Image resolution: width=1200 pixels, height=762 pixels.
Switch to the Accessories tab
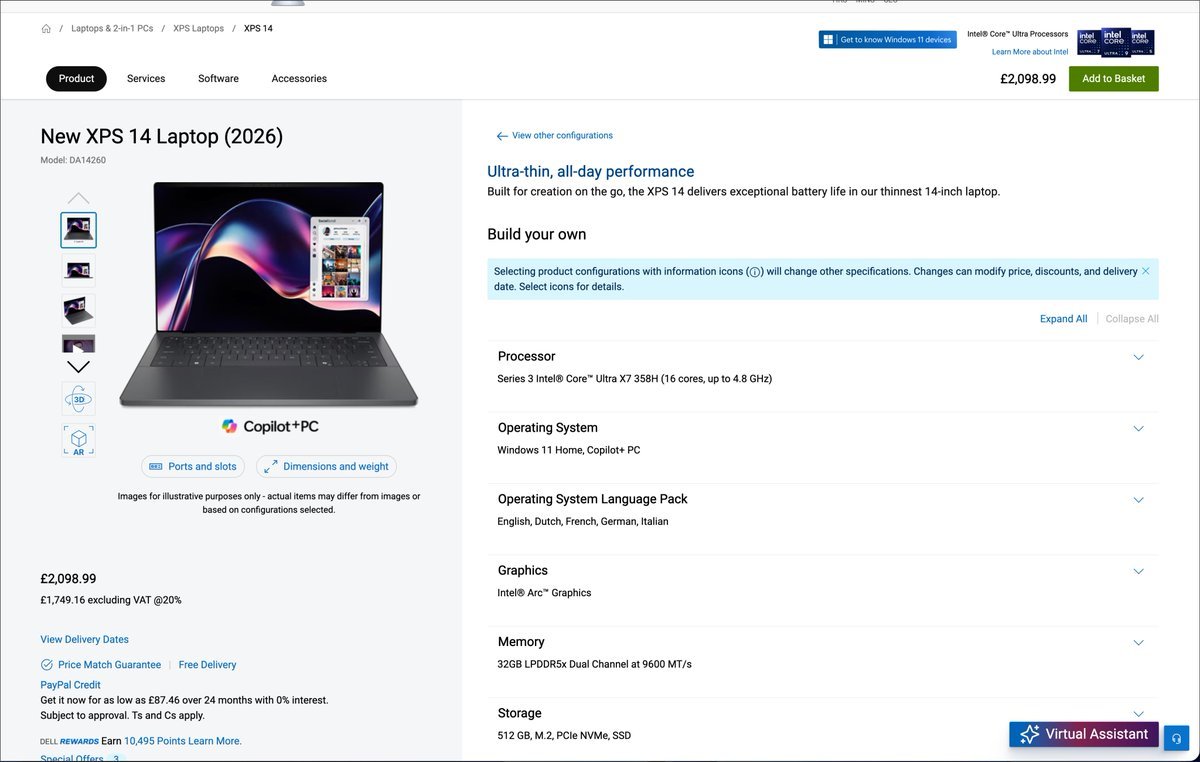coord(299,78)
